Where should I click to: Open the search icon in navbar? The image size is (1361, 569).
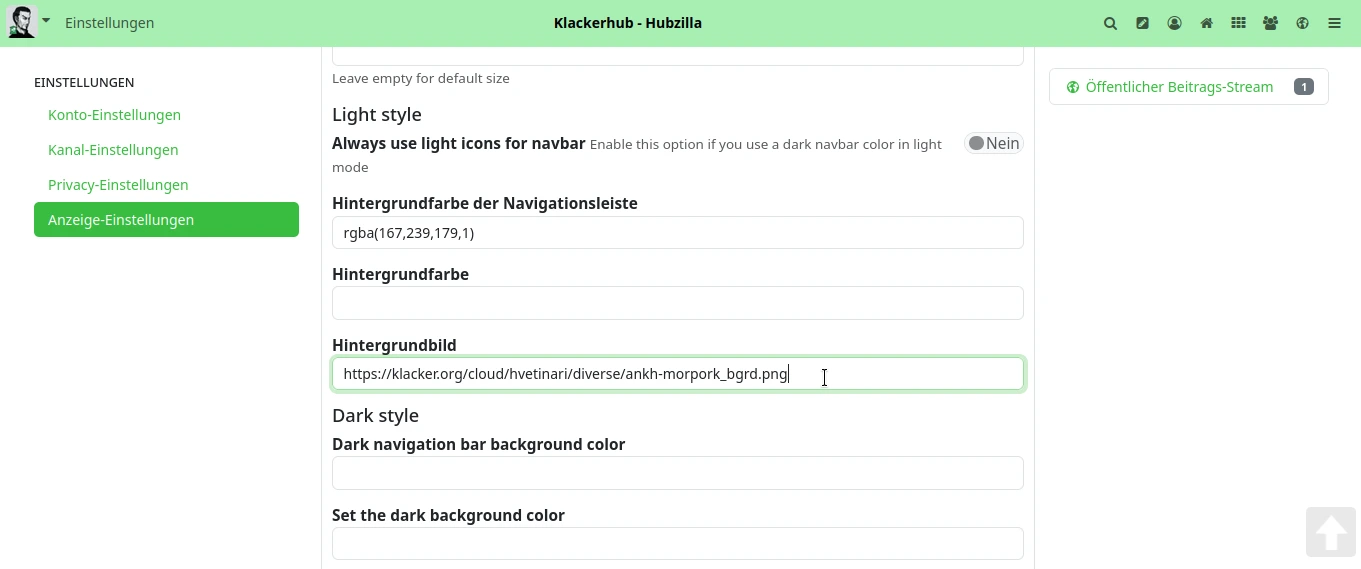(x=1110, y=23)
